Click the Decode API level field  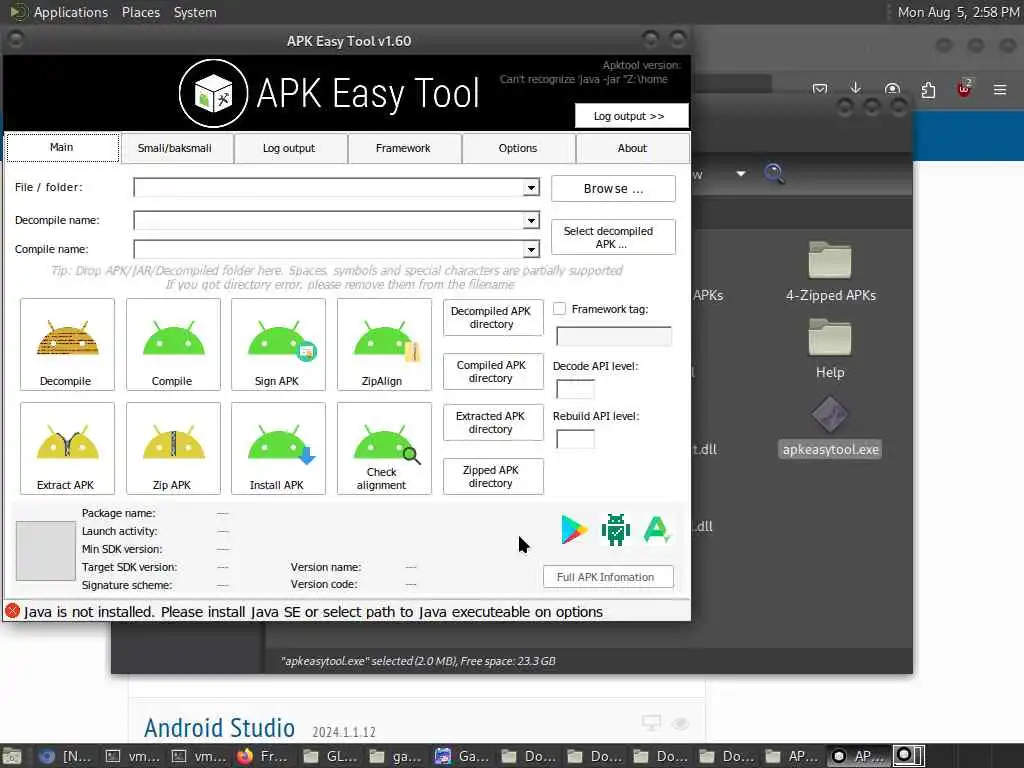[x=575, y=389]
